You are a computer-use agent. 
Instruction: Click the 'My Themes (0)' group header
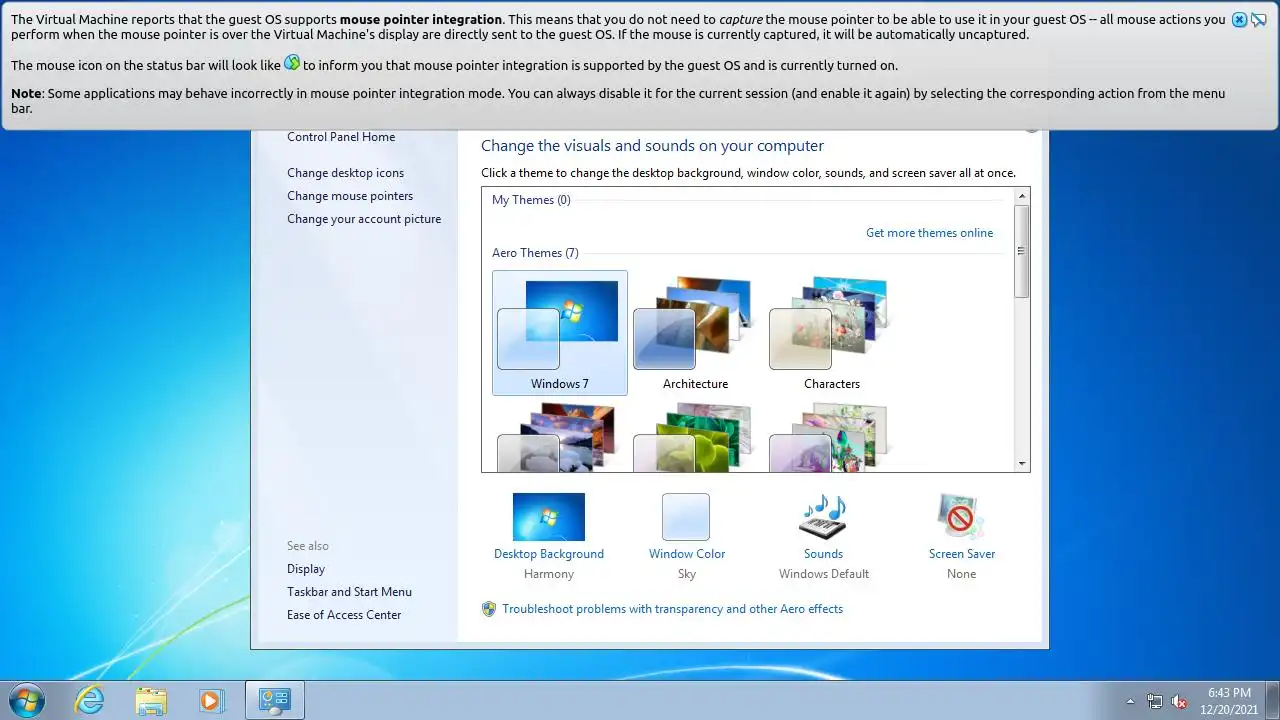pyautogui.click(x=531, y=200)
